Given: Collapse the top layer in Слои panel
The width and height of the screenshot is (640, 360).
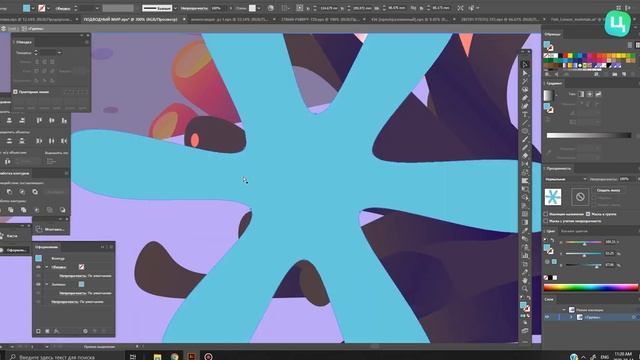Looking at the screenshot, I should 564,310.
